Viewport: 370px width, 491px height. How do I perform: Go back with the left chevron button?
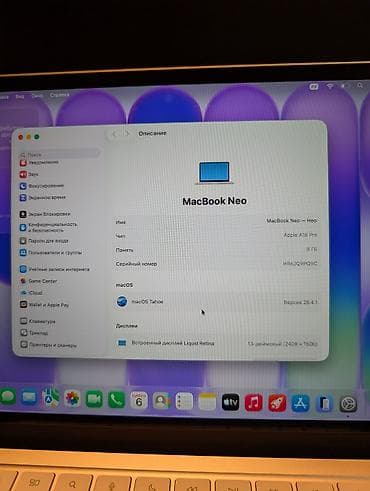pyautogui.click(x=114, y=134)
